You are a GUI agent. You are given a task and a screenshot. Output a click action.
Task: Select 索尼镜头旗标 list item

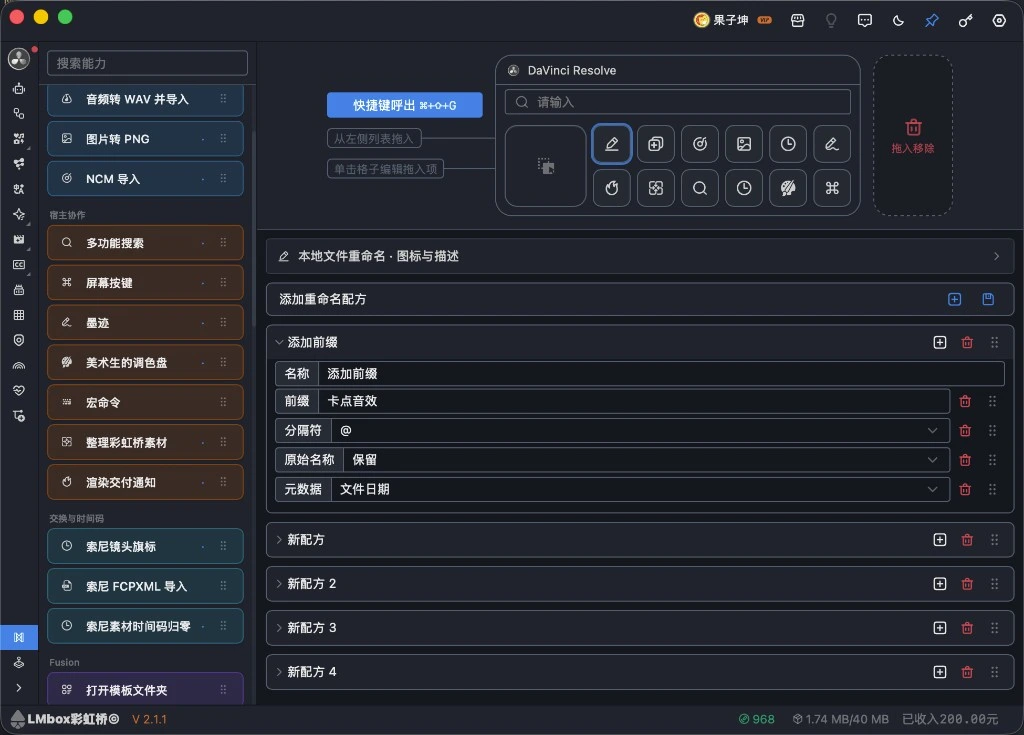(x=145, y=546)
